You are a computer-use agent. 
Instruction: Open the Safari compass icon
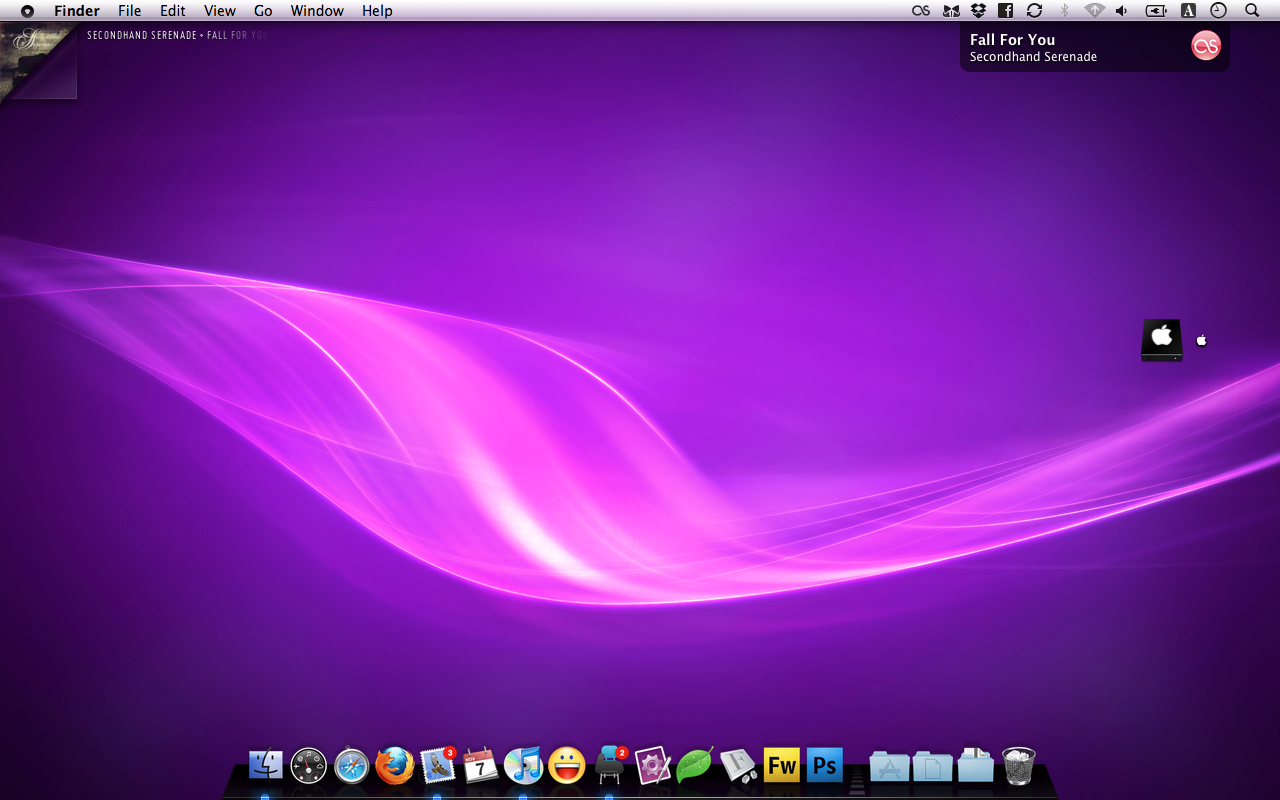[352, 766]
